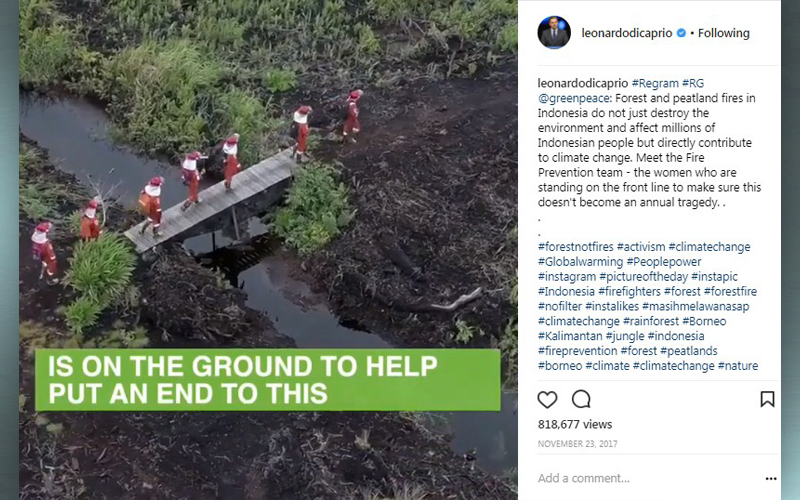This screenshot has width=800, height=500.
Task: Click the 818,677 views count
Action: pos(575,424)
